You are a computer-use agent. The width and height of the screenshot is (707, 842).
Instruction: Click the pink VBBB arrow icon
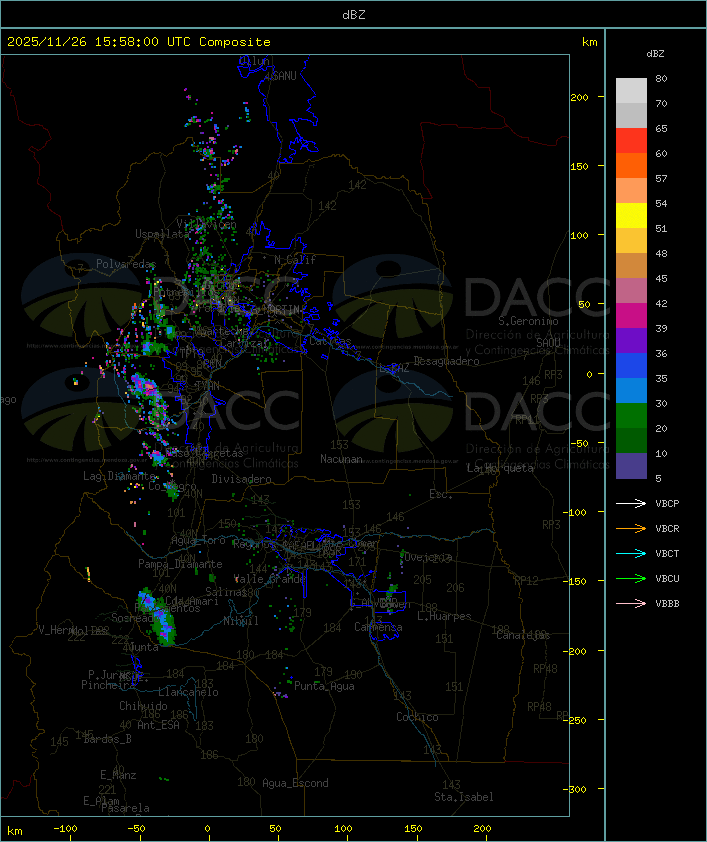tap(631, 604)
